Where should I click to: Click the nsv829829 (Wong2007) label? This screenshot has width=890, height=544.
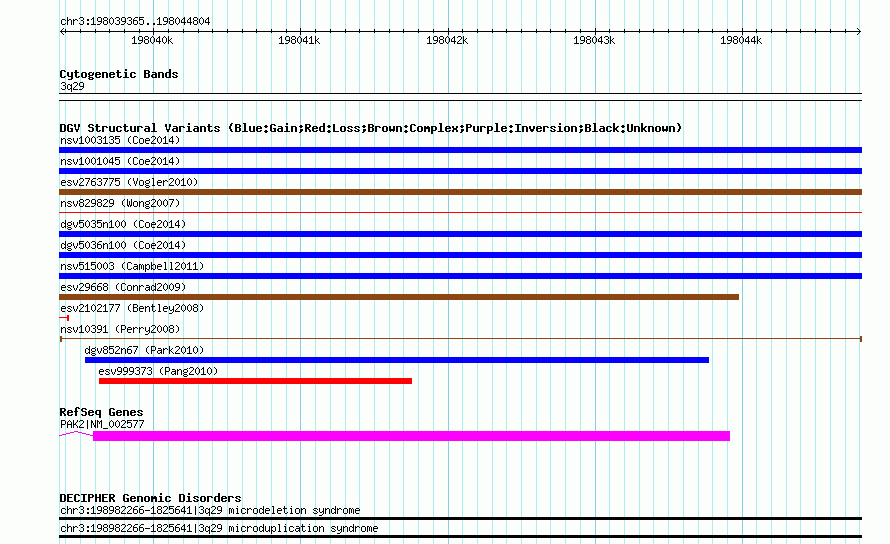tap(120, 203)
